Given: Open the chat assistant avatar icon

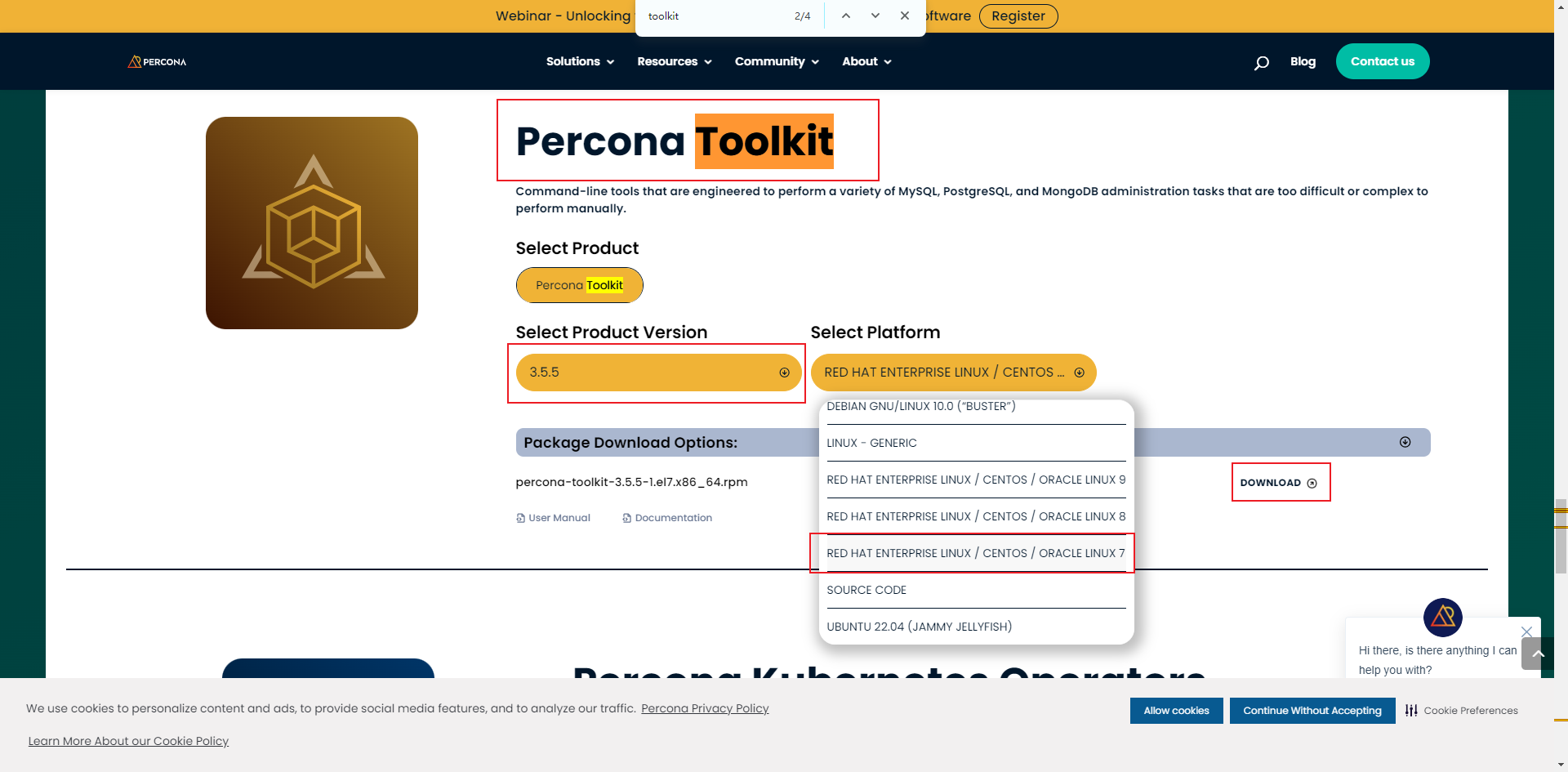Looking at the screenshot, I should (x=1442, y=617).
